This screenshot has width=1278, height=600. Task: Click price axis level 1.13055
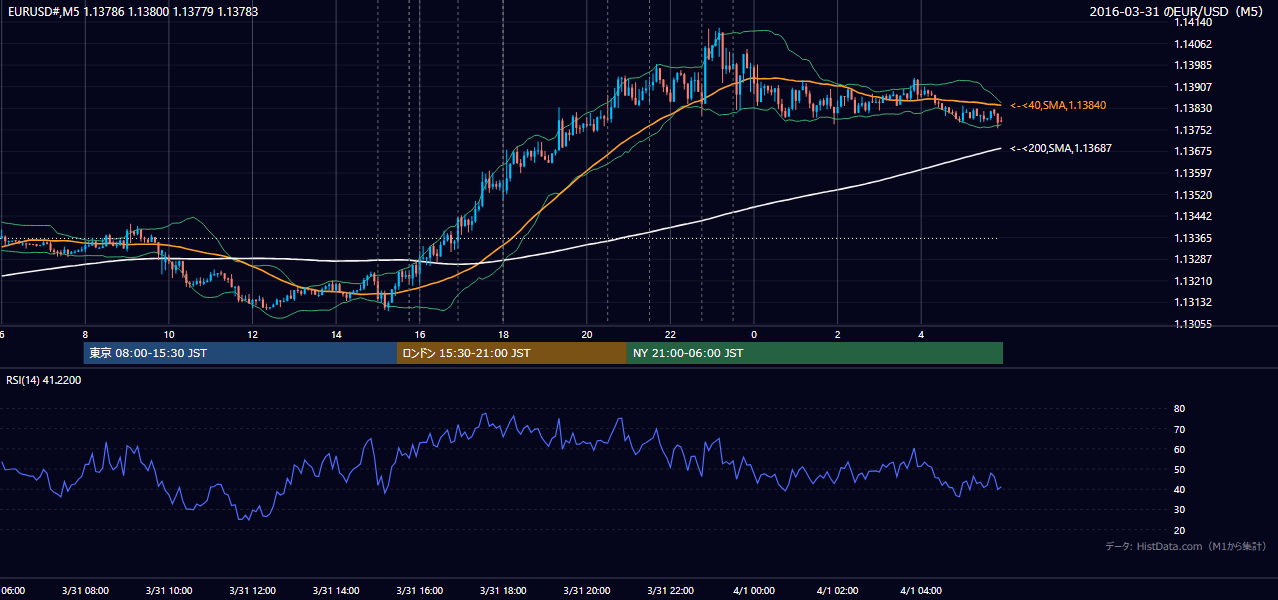pos(1192,324)
